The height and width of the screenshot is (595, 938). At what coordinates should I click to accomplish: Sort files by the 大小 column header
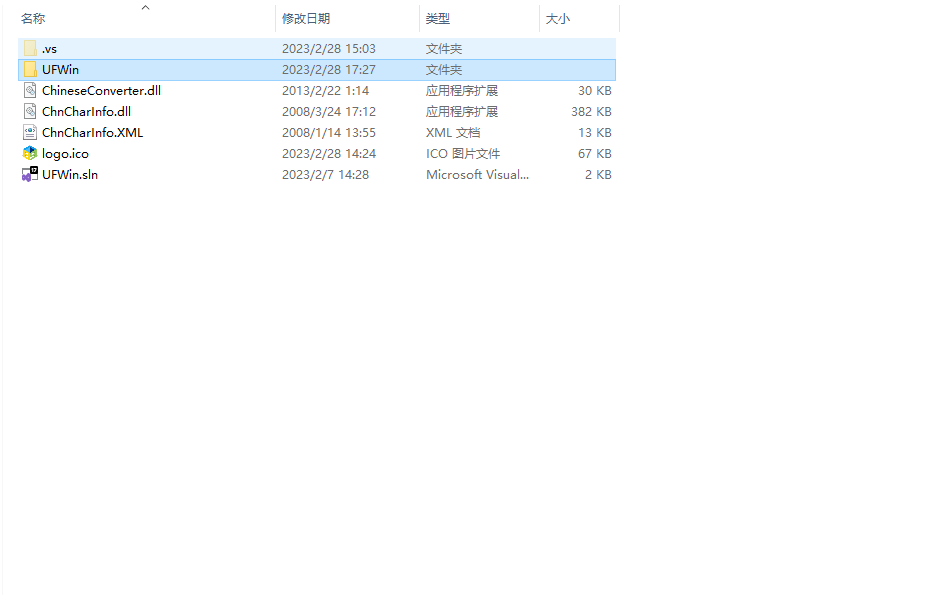click(x=557, y=19)
